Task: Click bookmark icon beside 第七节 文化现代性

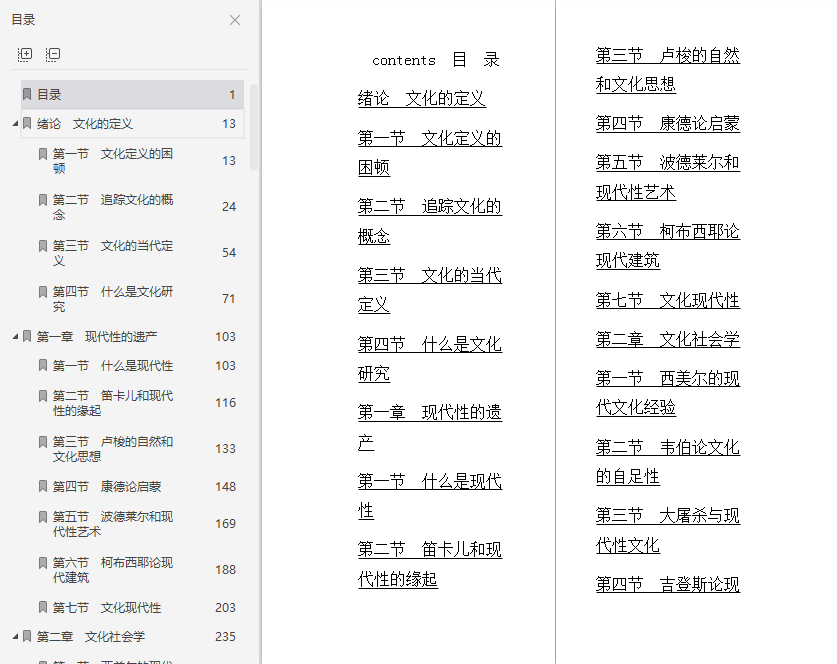Action: pos(43,607)
